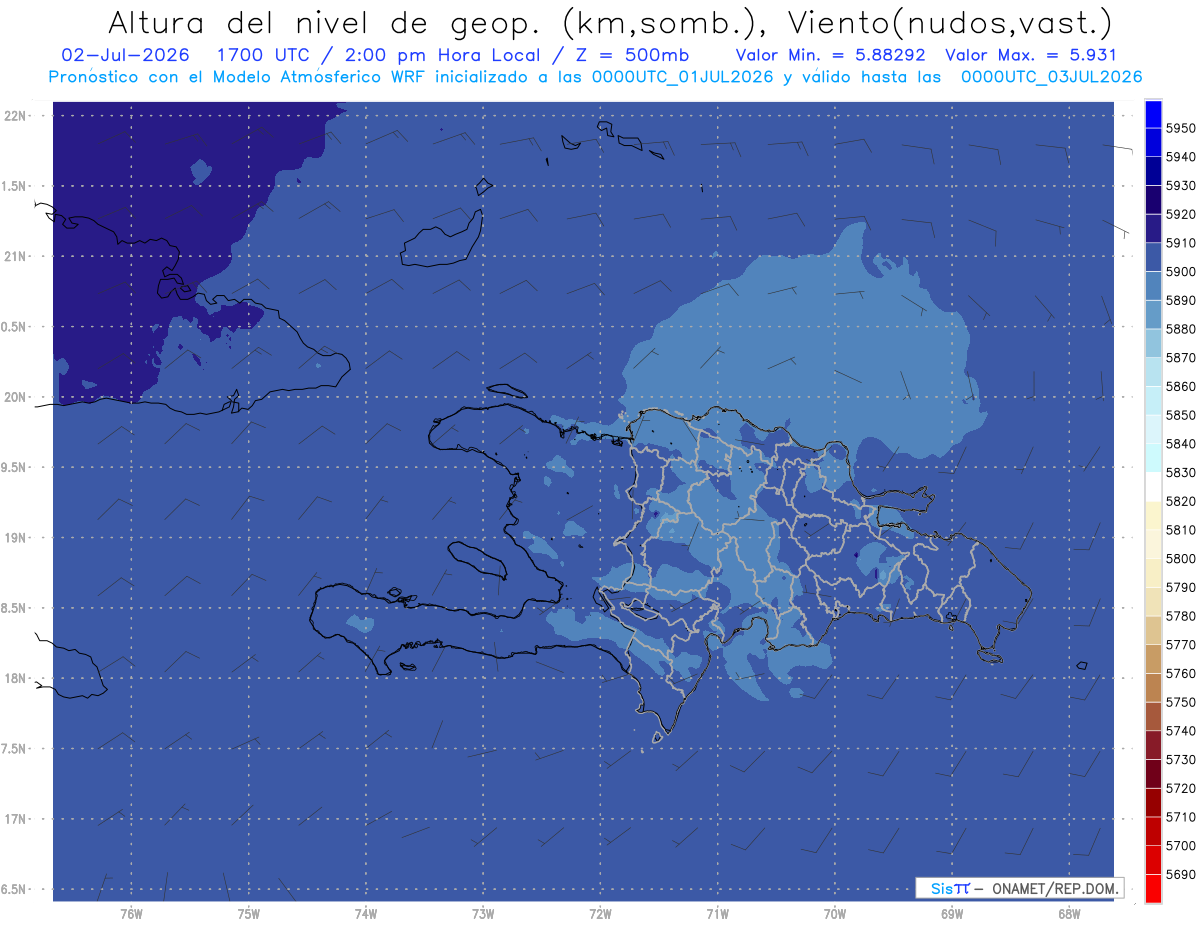Click the 5910 color scale label
This screenshot has width=1200, height=927.
[1180, 243]
